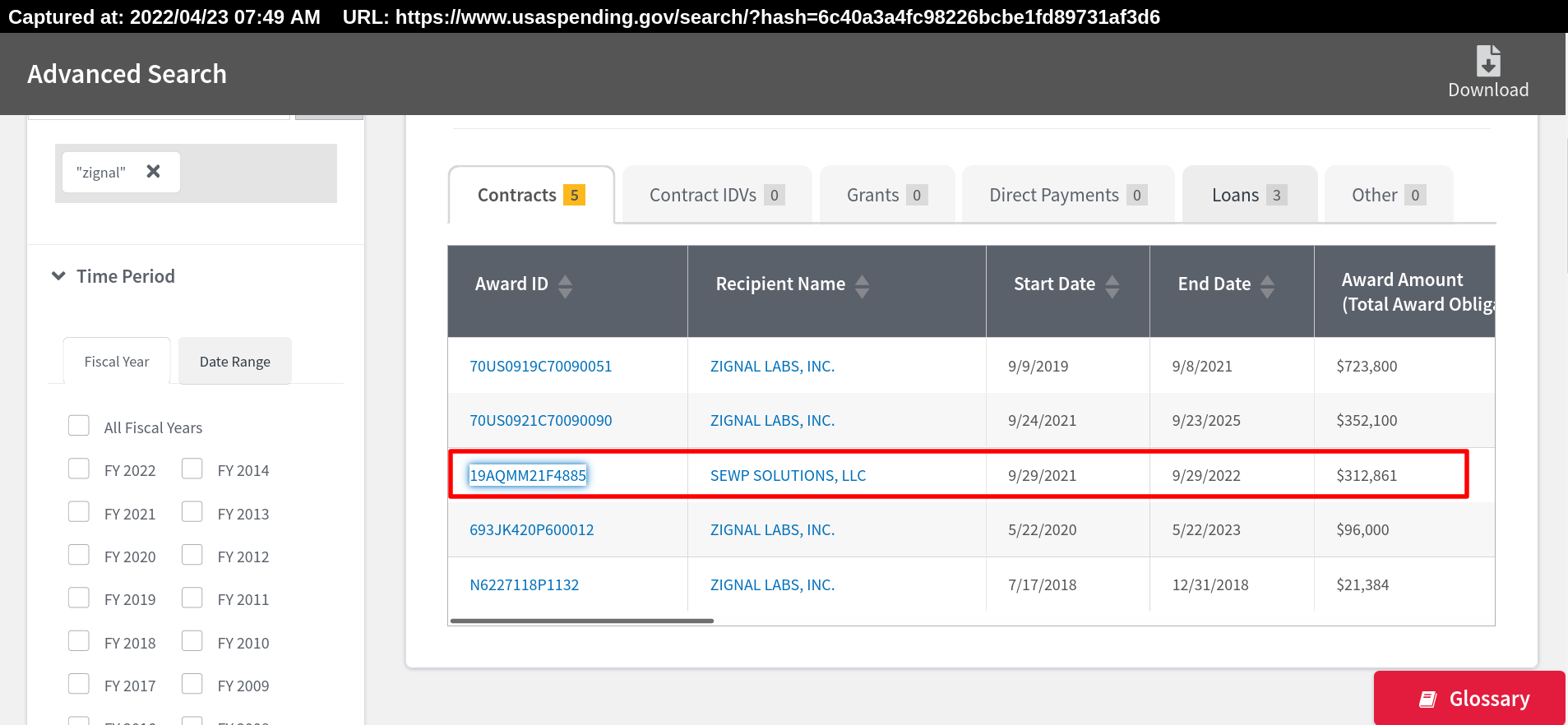
Task: Open the Direct Payments tab
Action: tap(1068, 195)
